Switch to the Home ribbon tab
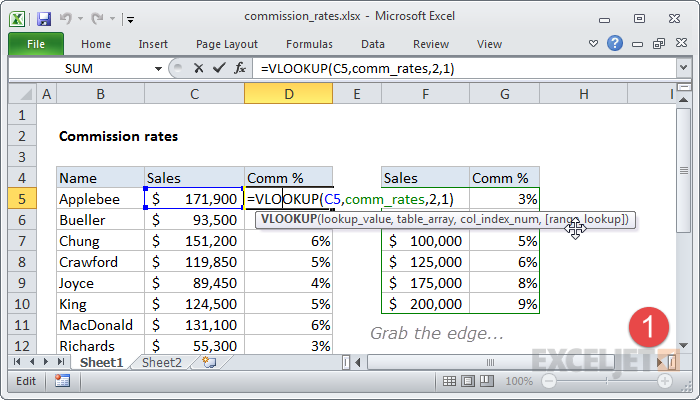 coord(96,44)
